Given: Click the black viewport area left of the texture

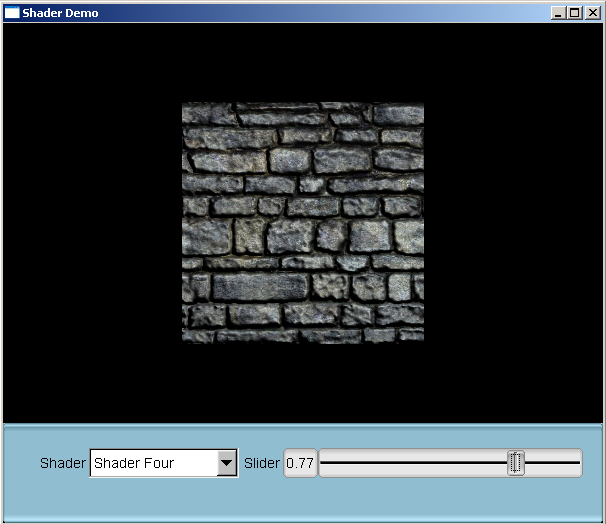Looking at the screenshot, I should 90,222.
